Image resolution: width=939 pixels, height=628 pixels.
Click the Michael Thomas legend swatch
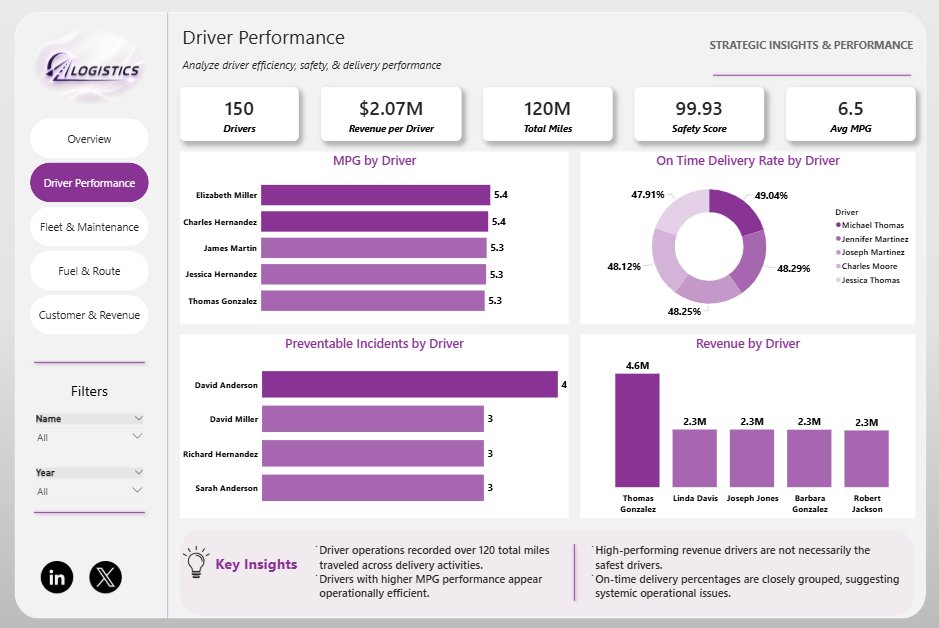click(x=838, y=225)
